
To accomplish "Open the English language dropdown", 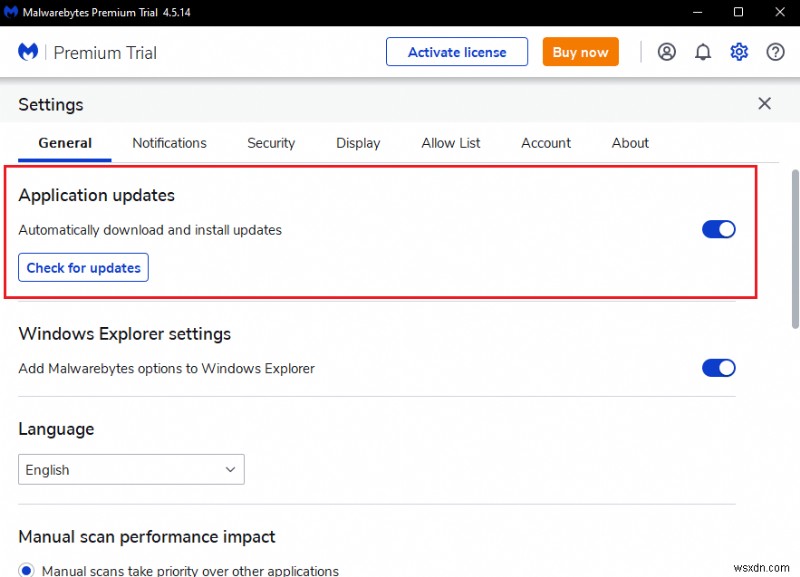I will click(x=131, y=469).
